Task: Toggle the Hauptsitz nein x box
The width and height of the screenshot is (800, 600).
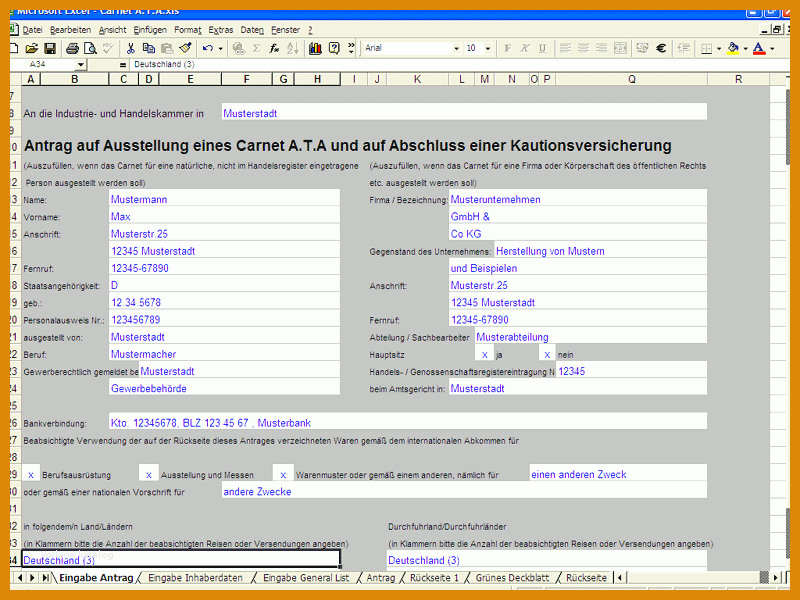Action: point(547,354)
